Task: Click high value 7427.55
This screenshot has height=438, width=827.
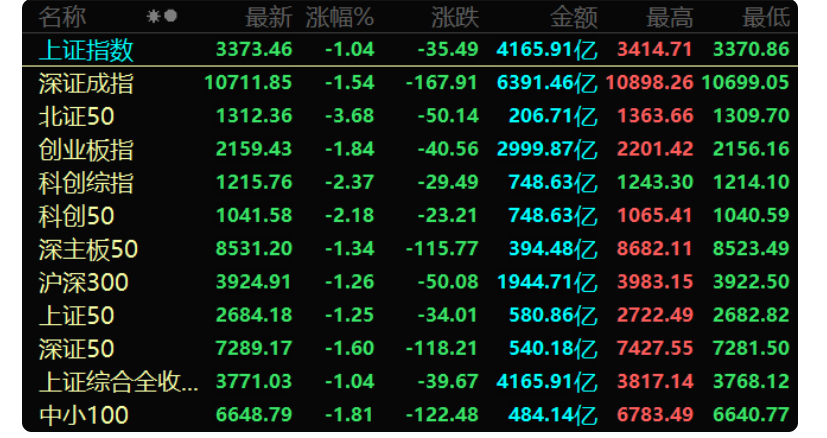Action: 655,349
